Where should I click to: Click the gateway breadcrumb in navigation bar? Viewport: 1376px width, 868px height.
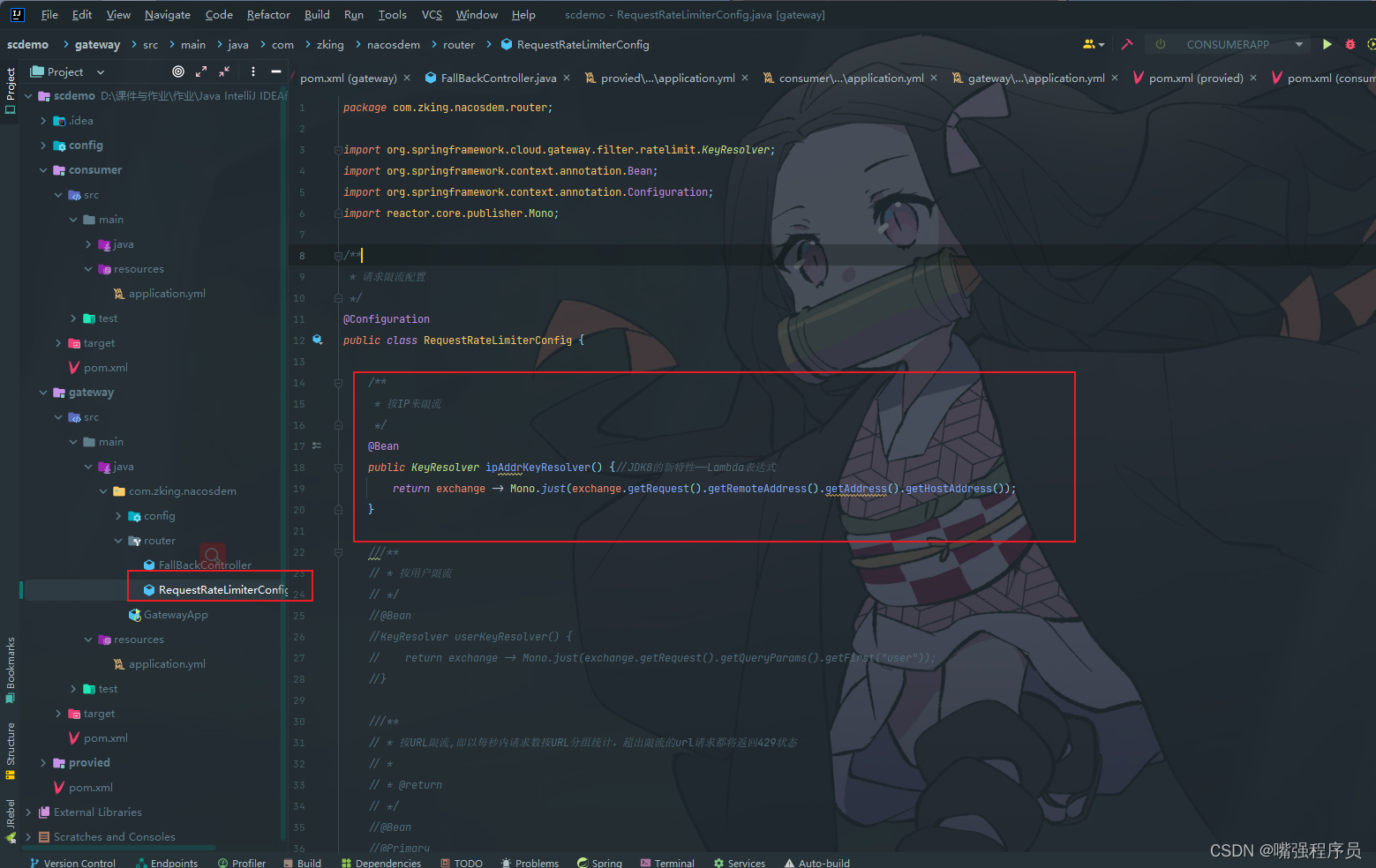(97, 44)
